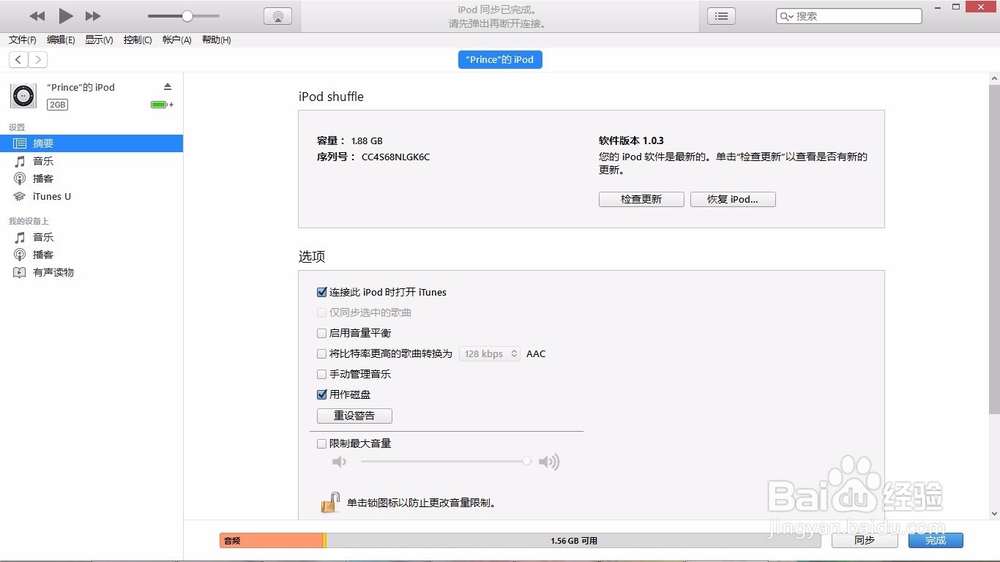Adjust the playback volume slider knob
Screen dimensions: 1000x562
click(187, 16)
